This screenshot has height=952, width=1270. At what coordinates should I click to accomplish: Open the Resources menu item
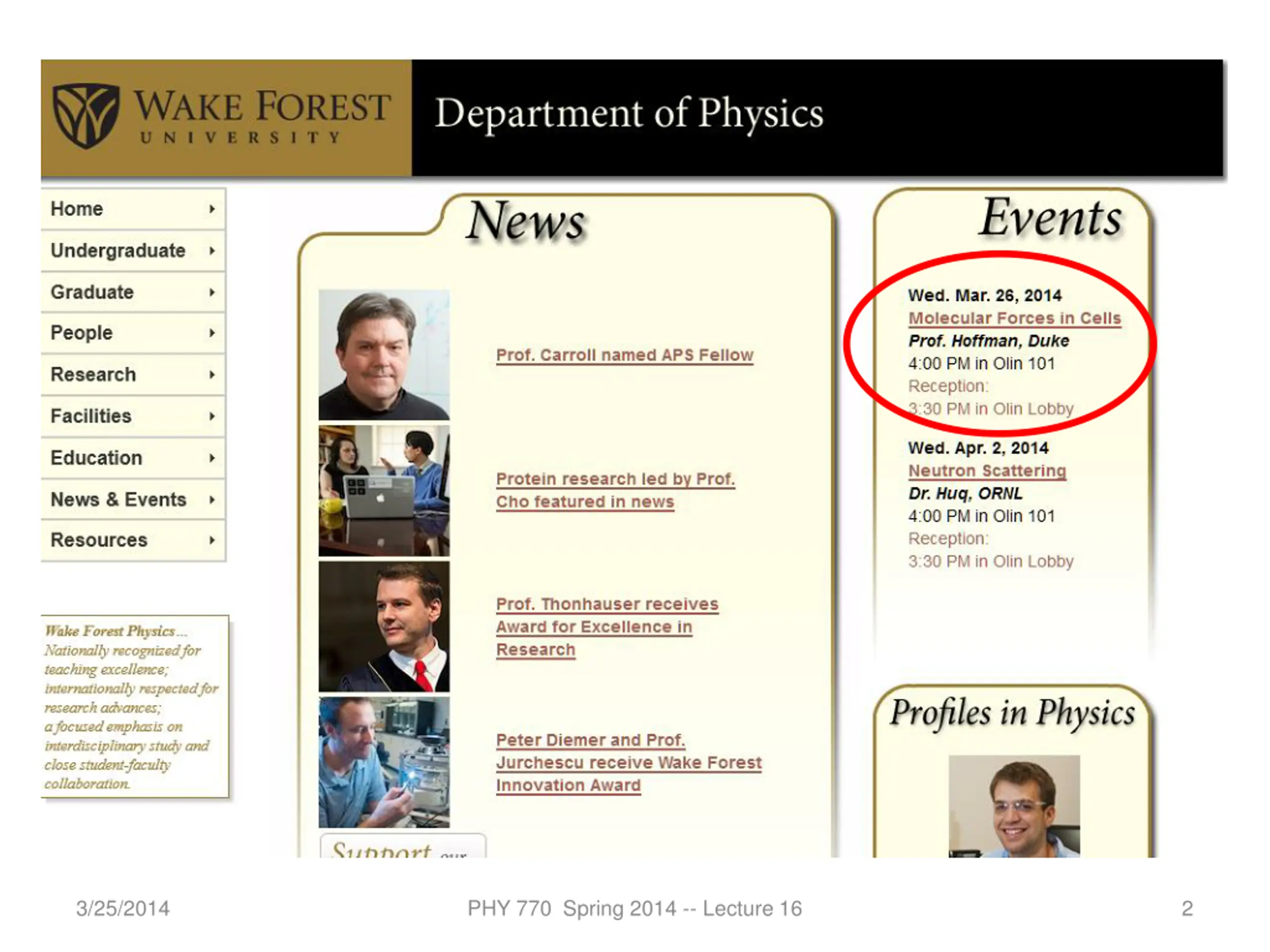99,540
